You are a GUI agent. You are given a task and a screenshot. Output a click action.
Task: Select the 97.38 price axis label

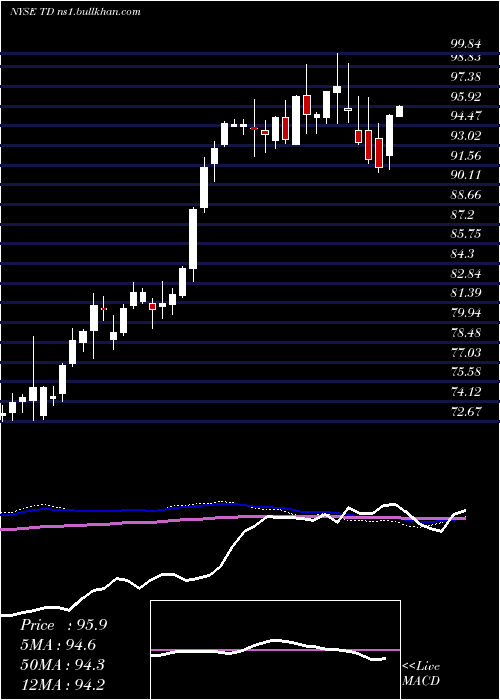(466, 77)
